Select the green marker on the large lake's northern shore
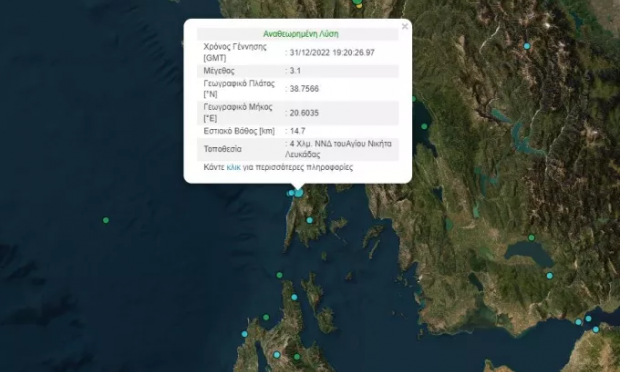The image size is (620, 372). (531, 238)
